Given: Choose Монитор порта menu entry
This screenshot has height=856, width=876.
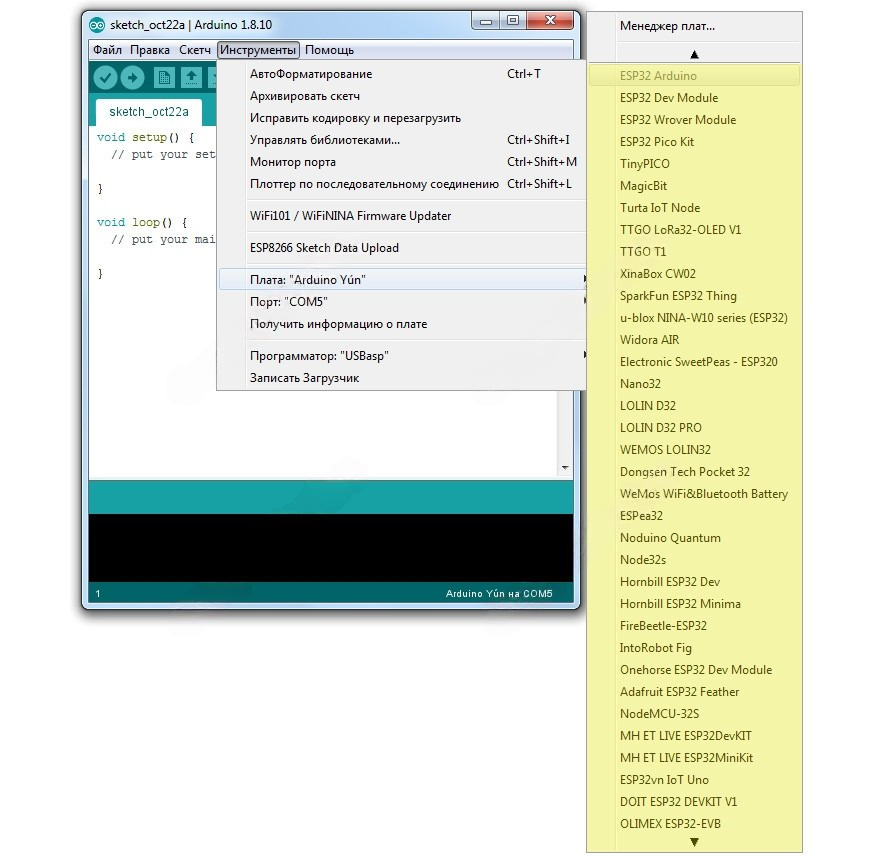Looking at the screenshot, I should [x=292, y=162].
